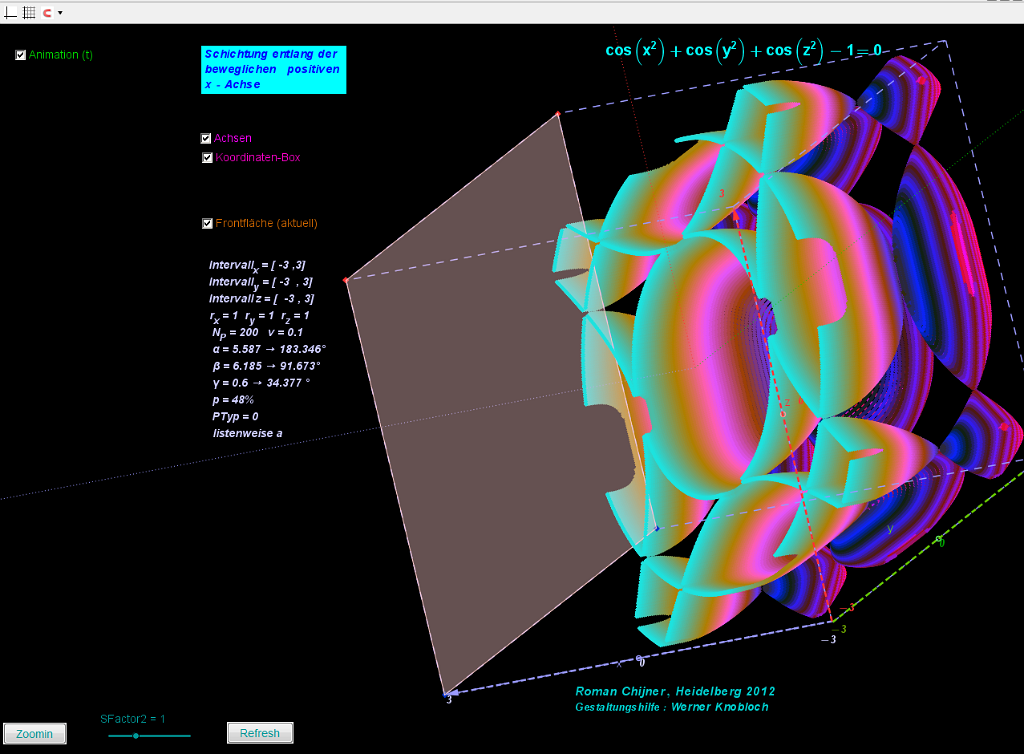Click the cyan 'Schichtung entlang' text box

273,70
